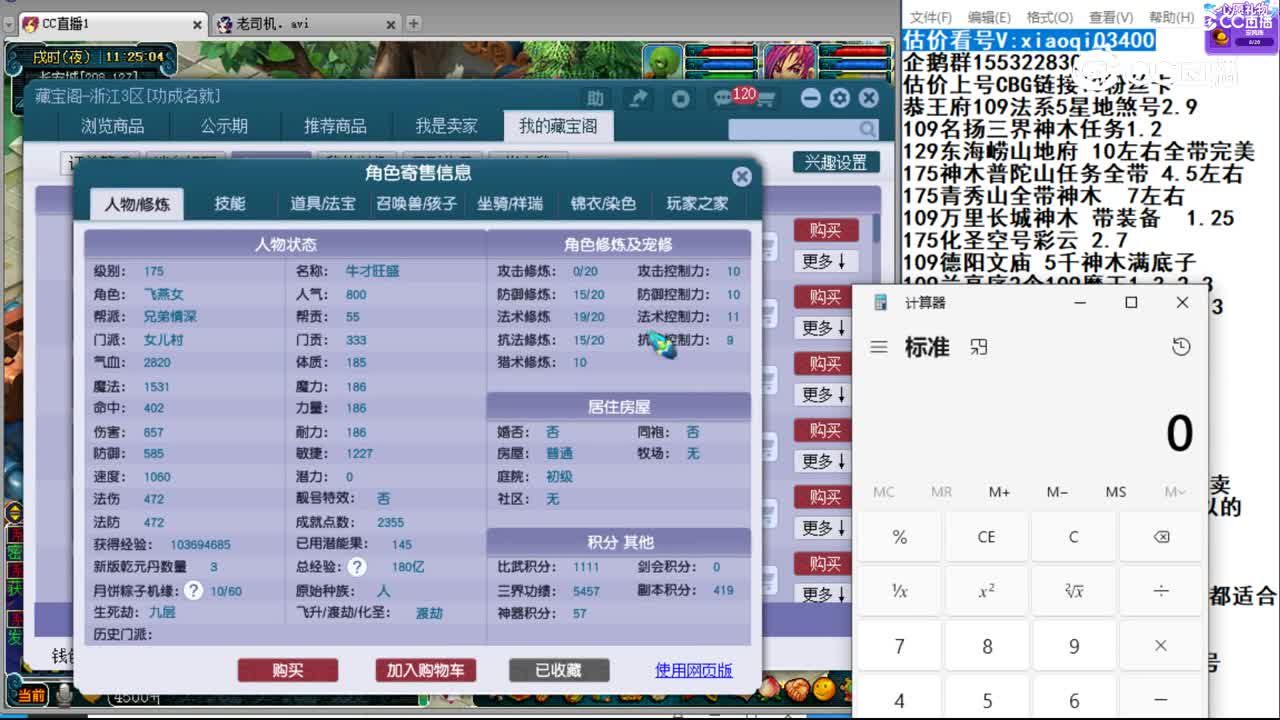The width and height of the screenshot is (1280, 720).
Task: Click the M+ memory add key
Action: coord(1000,492)
